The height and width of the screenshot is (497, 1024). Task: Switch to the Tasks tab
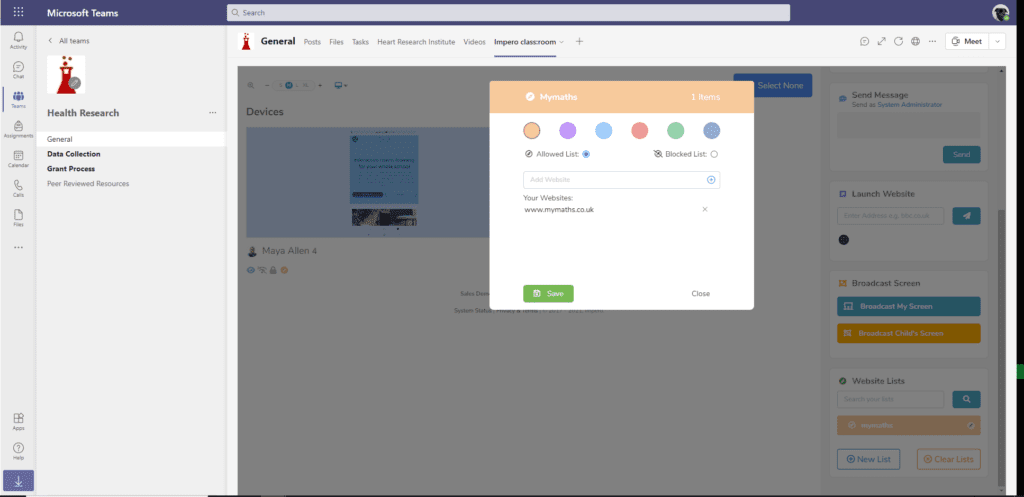(x=360, y=42)
